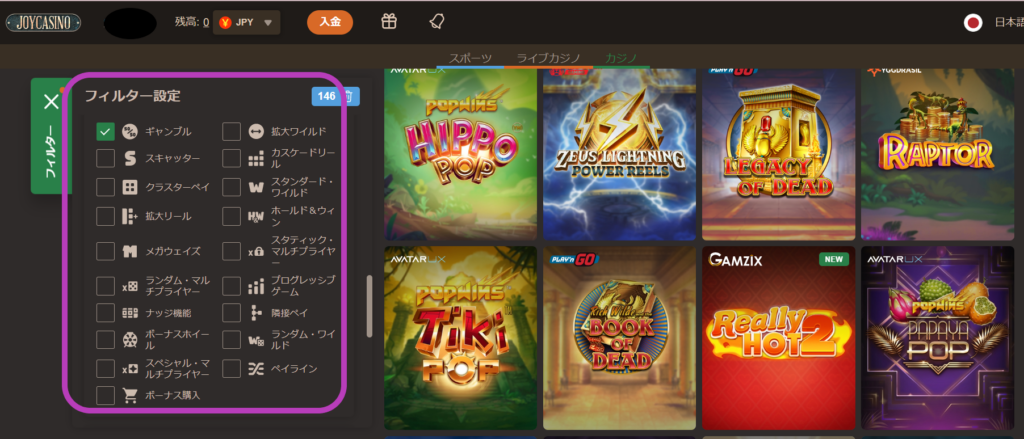The width and height of the screenshot is (1024, 439).
Task: Open Zeus Lightning Power Reels game
Action: pyautogui.click(x=620, y=154)
